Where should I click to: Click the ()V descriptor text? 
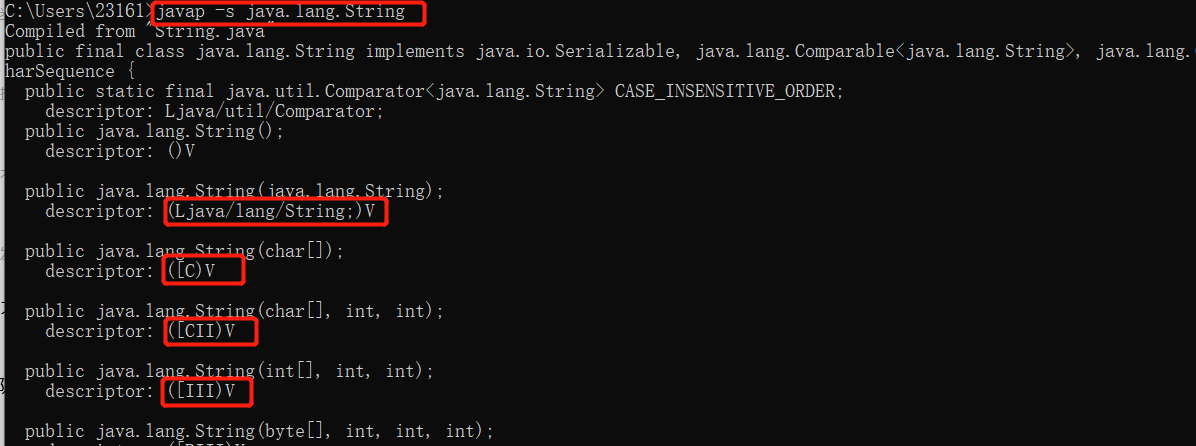(x=181, y=151)
